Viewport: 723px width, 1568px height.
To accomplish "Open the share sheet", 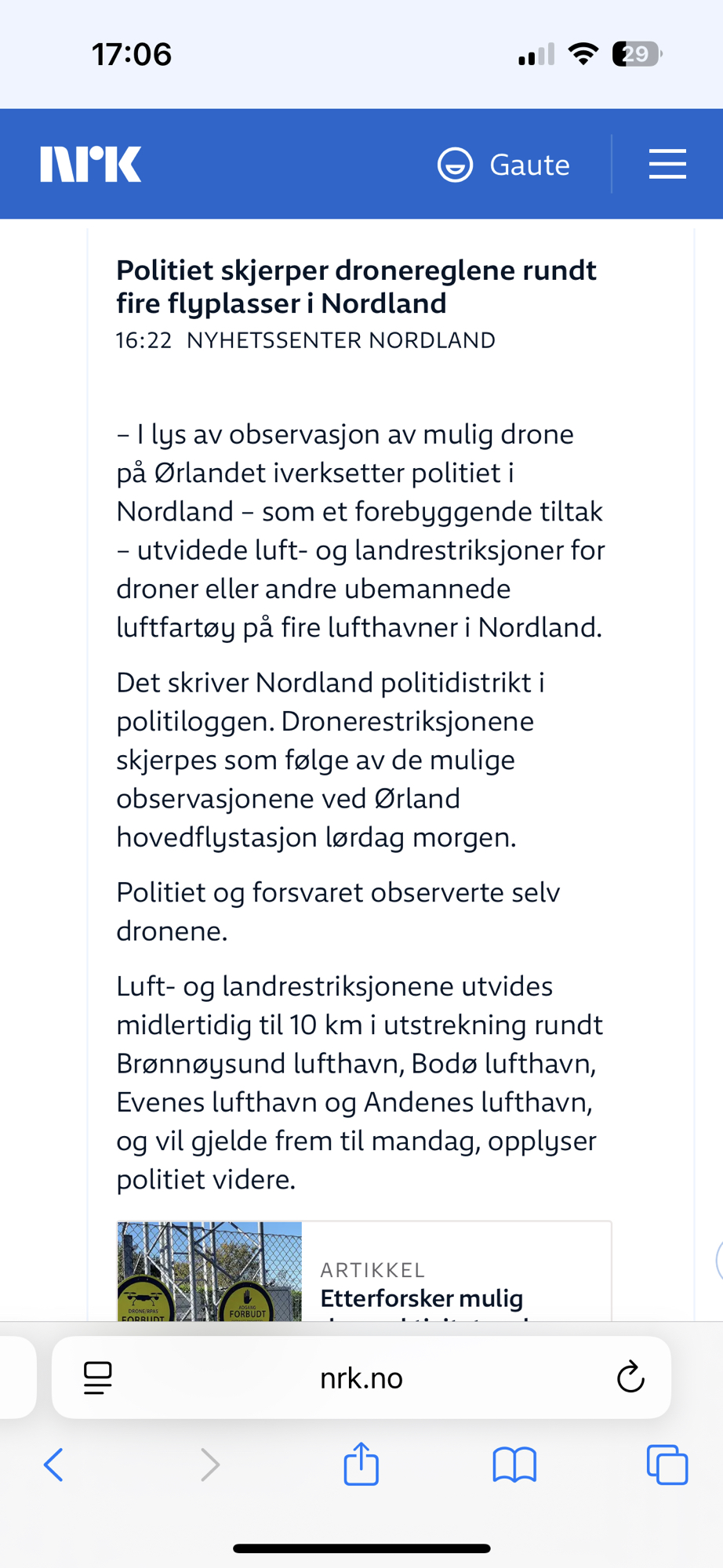I will 361,1464.
